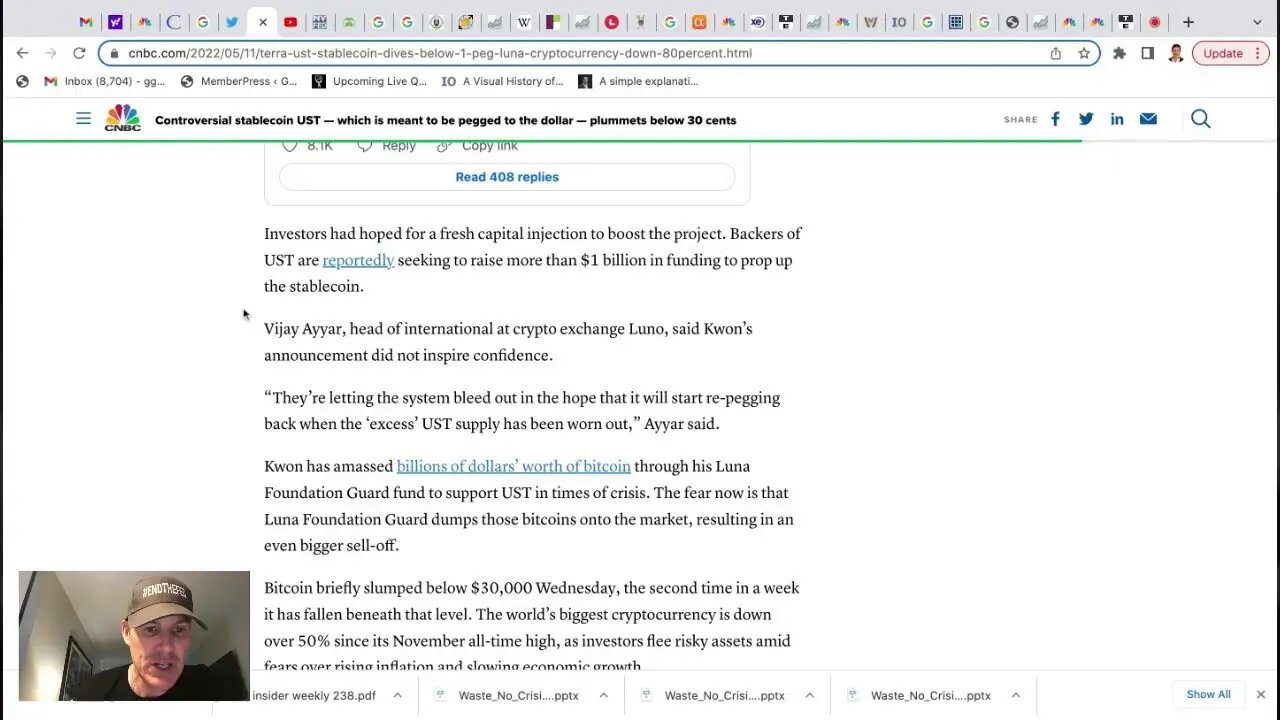Expand the tab search chevron
Viewport: 1280px width, 720px height.
pyautogui.click(x=1257, y=22)
